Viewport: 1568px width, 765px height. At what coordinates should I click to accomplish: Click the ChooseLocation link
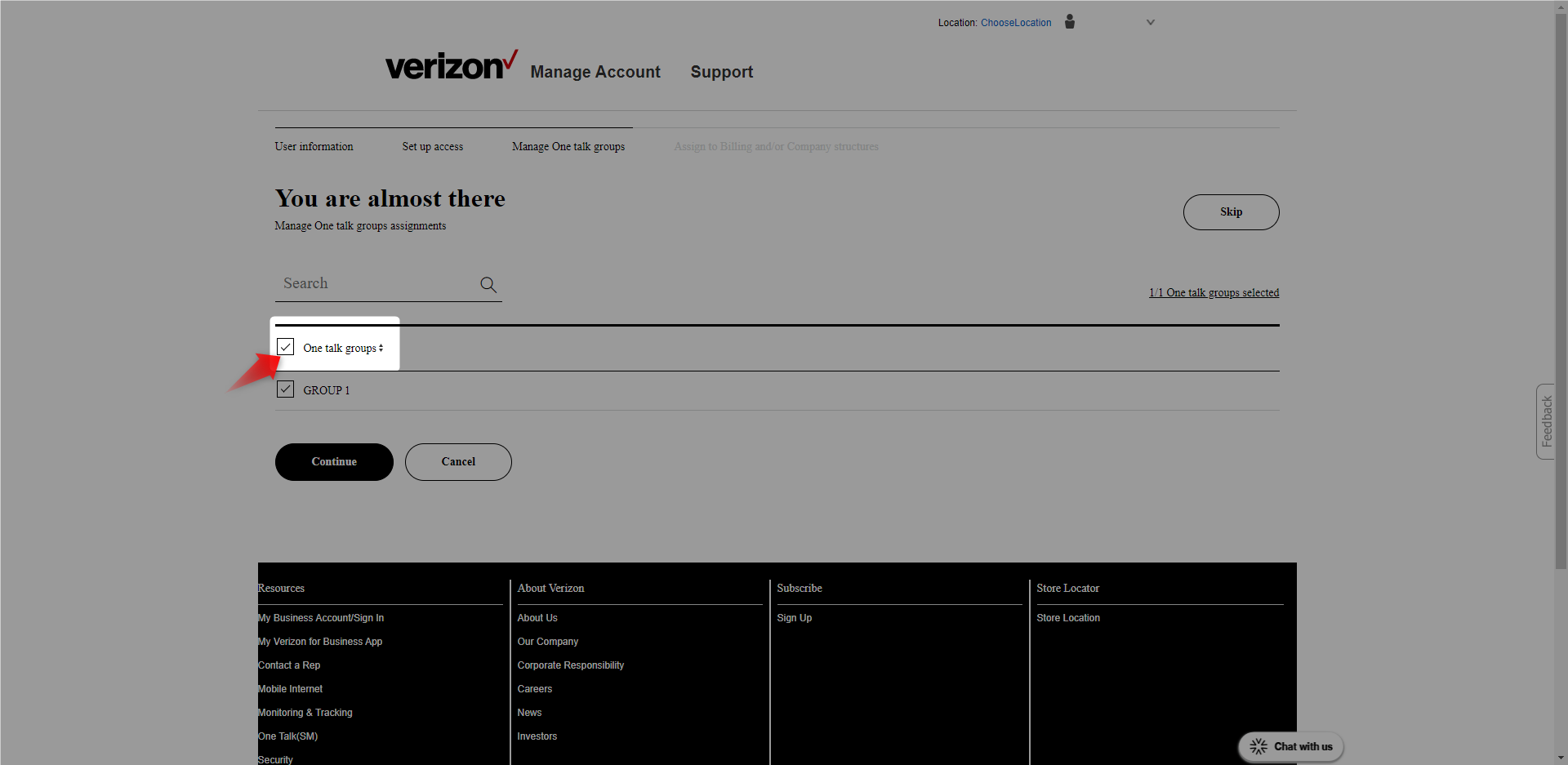point(1016,23)
